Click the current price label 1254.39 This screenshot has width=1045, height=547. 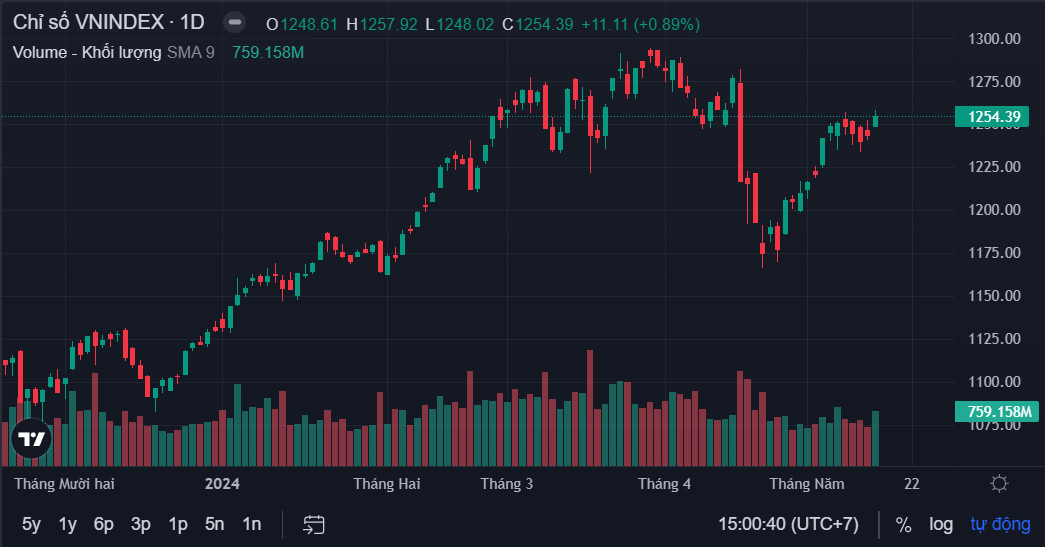coord(992,117)
